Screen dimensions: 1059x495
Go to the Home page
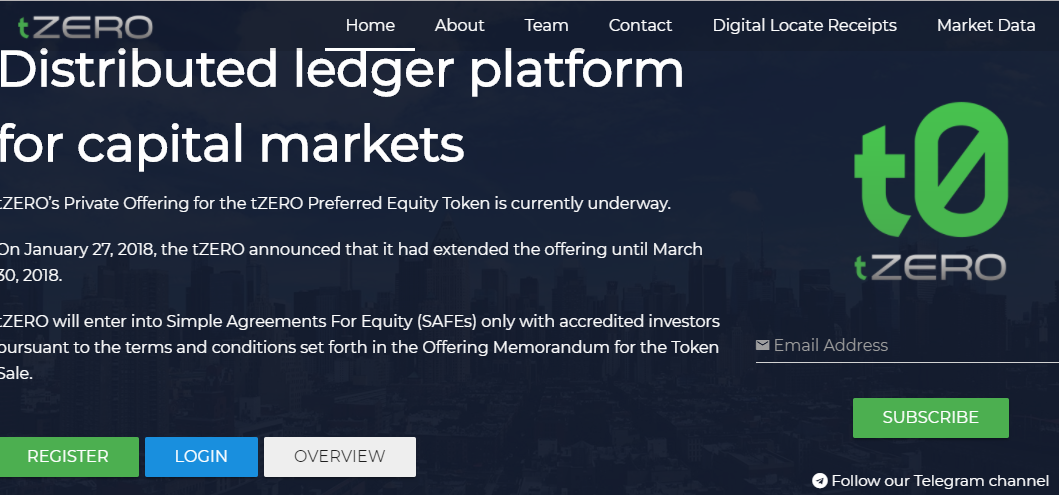(x=370, y=26)
